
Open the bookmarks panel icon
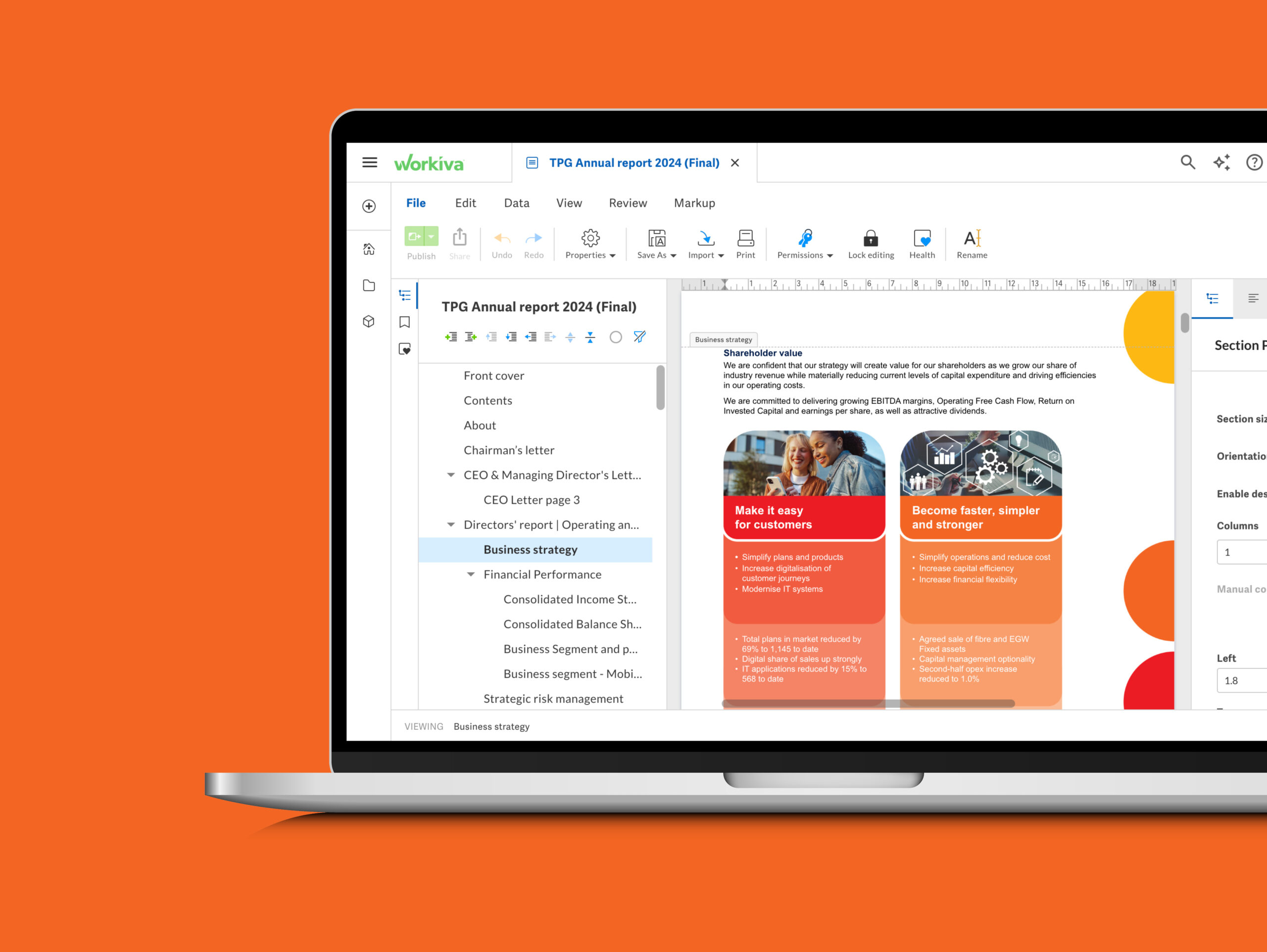click(404, 322)
